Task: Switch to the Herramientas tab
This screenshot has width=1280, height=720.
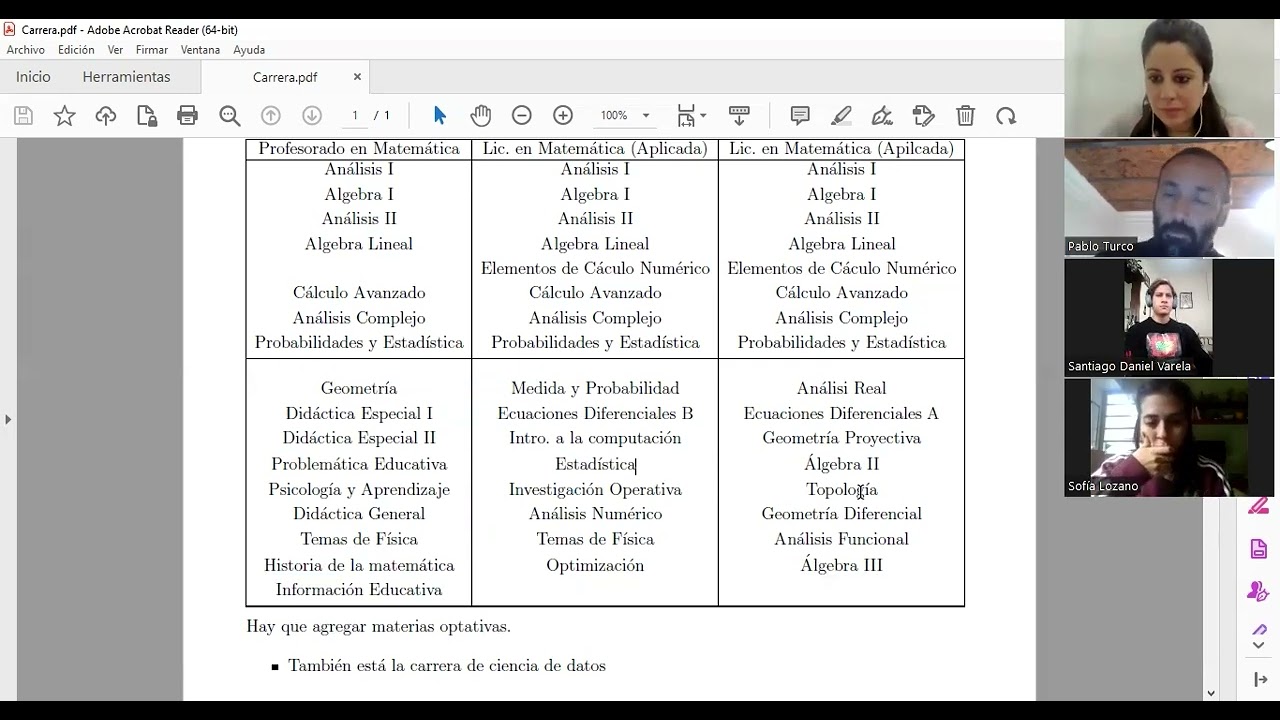Action: (126, 77)
